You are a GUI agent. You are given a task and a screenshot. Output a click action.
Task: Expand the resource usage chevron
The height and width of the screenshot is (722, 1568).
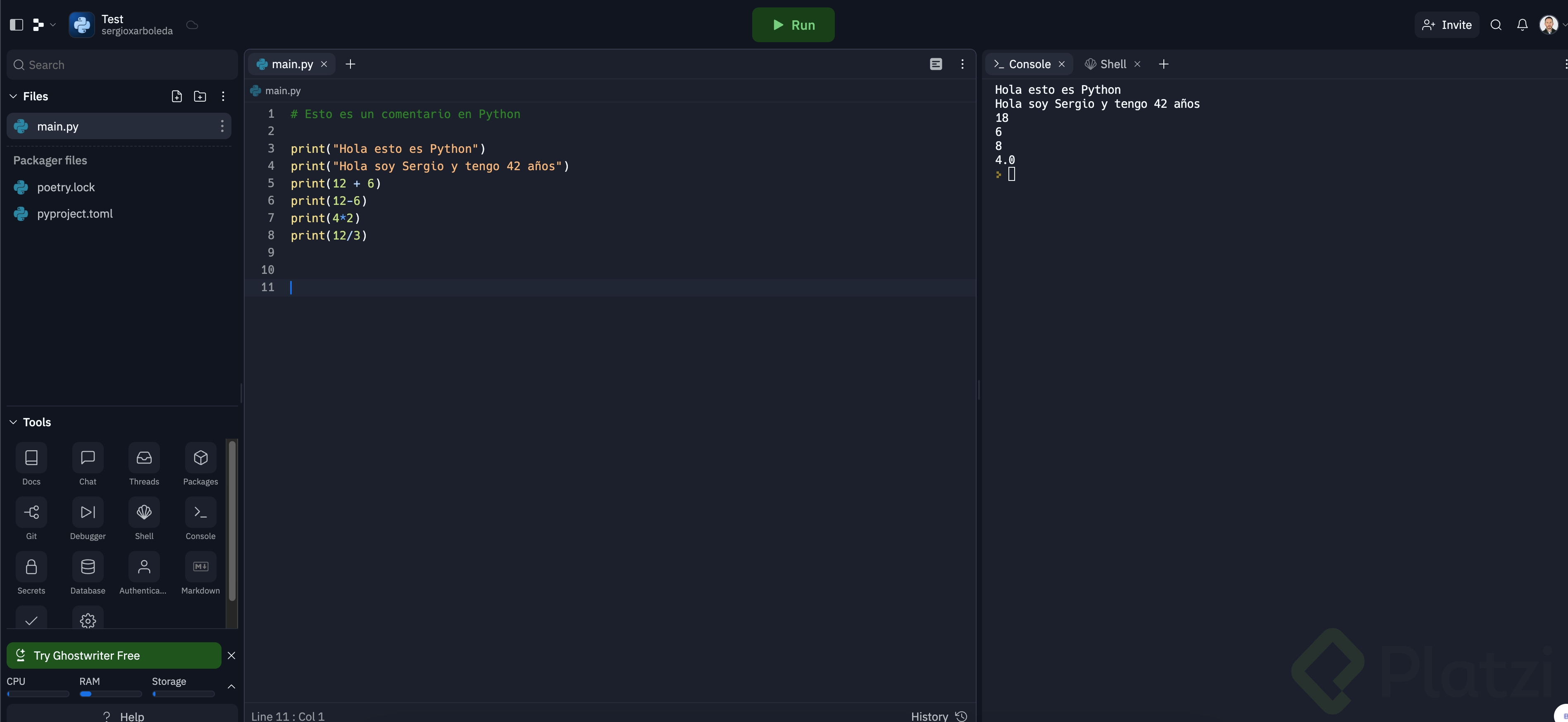point(231,686)
